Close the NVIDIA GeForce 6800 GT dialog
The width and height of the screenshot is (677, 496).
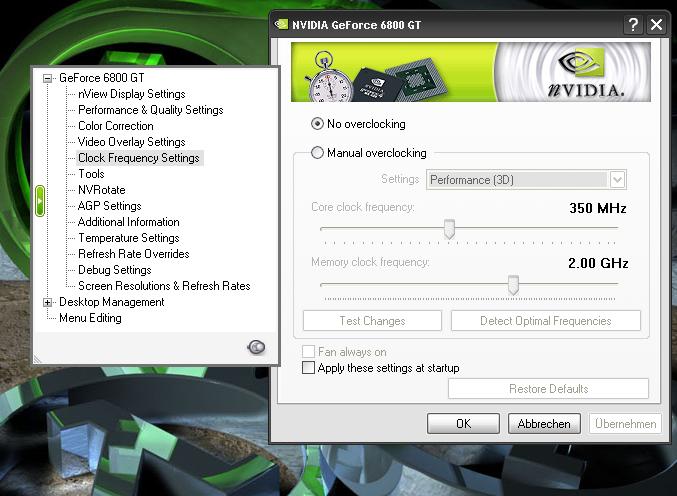click(x=656, y=25)
